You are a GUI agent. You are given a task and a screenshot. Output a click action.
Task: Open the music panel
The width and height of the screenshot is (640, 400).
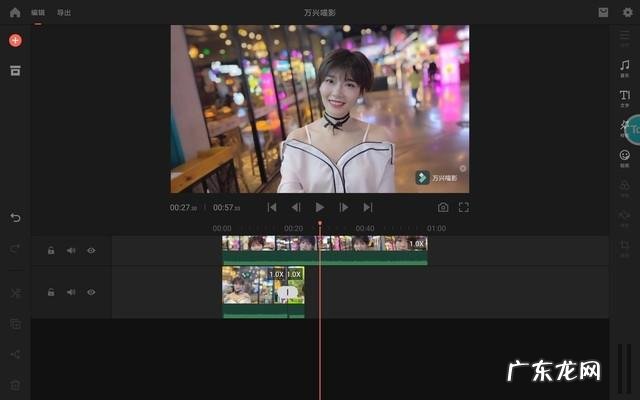pyautogui.click(x=624, y=68)
